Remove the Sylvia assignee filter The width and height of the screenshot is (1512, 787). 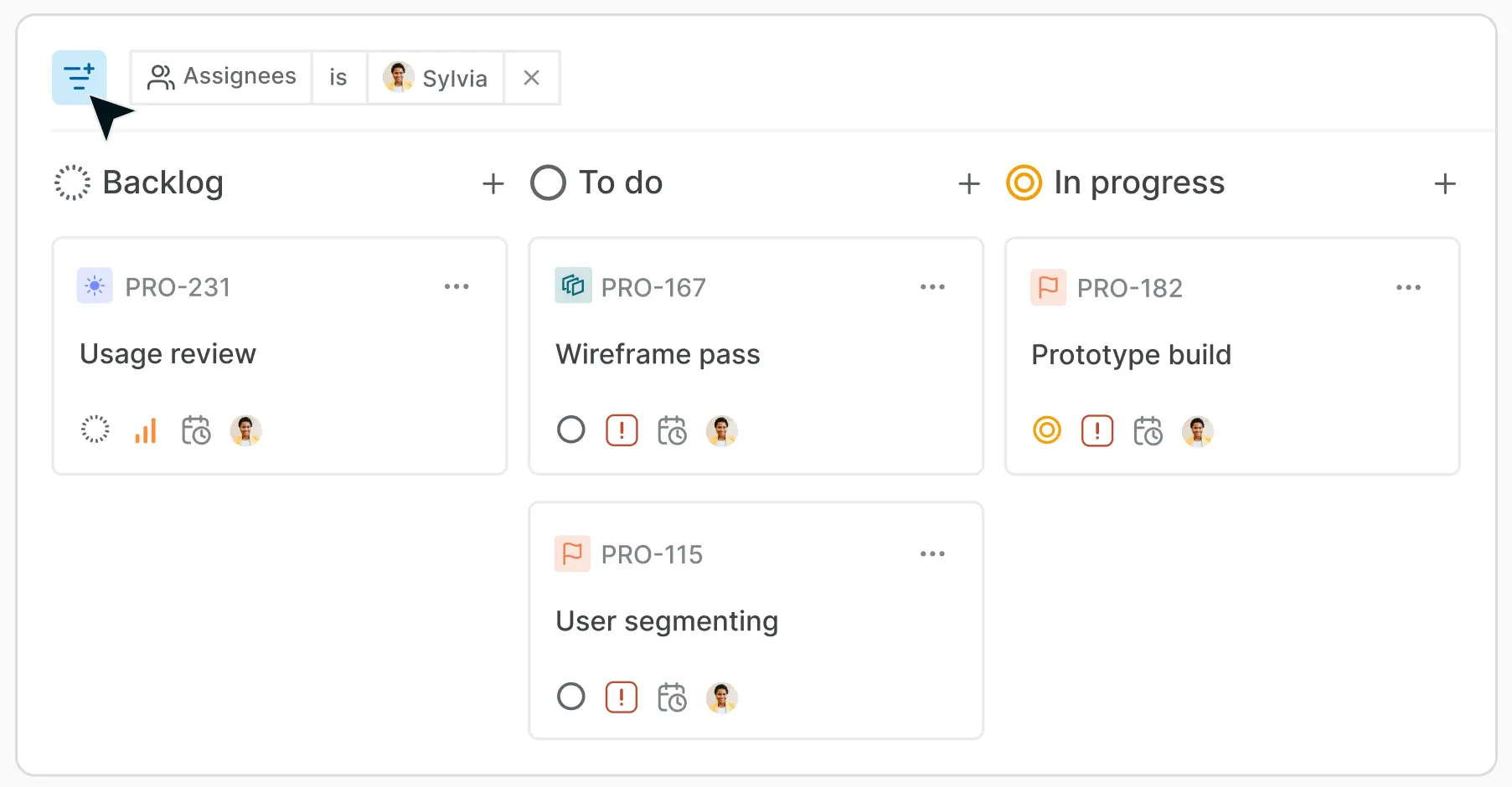(x=531, y=78)
